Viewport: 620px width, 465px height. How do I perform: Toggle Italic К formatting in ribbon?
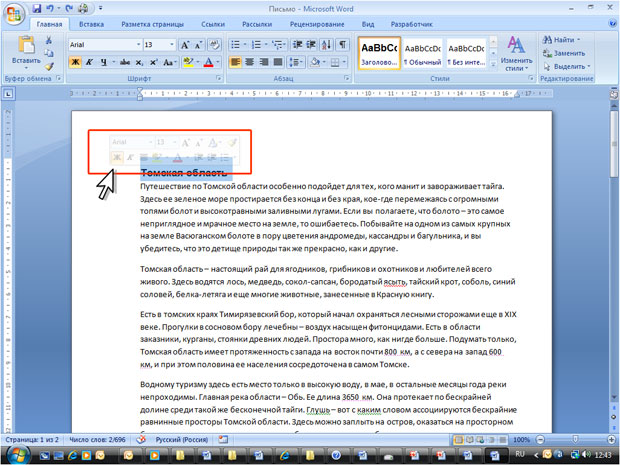tap(89, 62)
